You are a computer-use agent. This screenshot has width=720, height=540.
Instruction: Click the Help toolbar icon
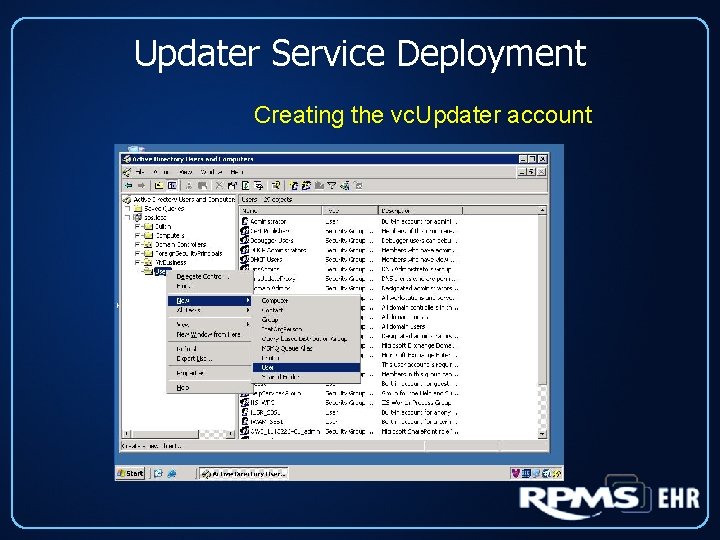[x=276, y=186]
